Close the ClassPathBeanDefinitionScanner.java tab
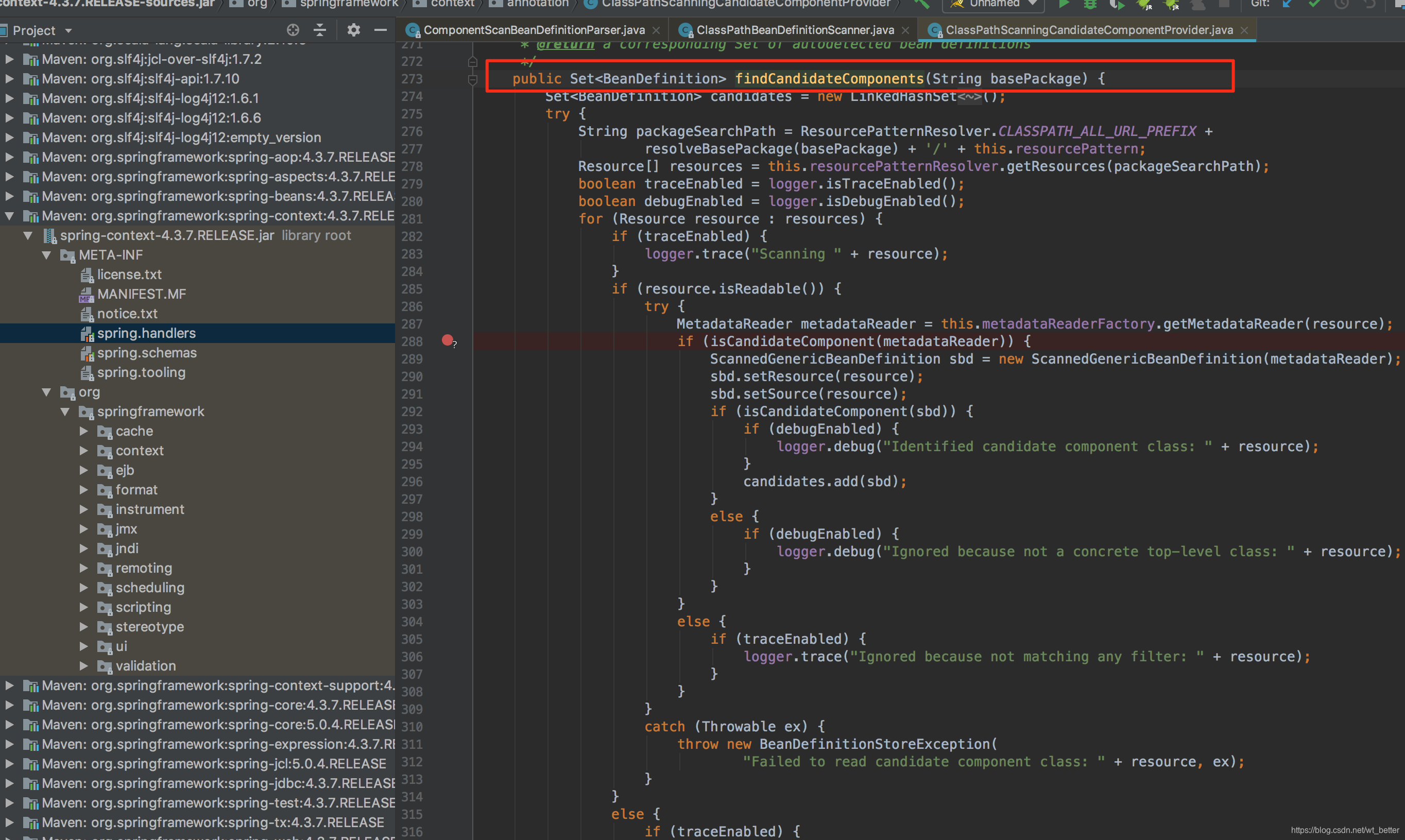Viewport: 1405px width, 840px height. coord(905,30)
